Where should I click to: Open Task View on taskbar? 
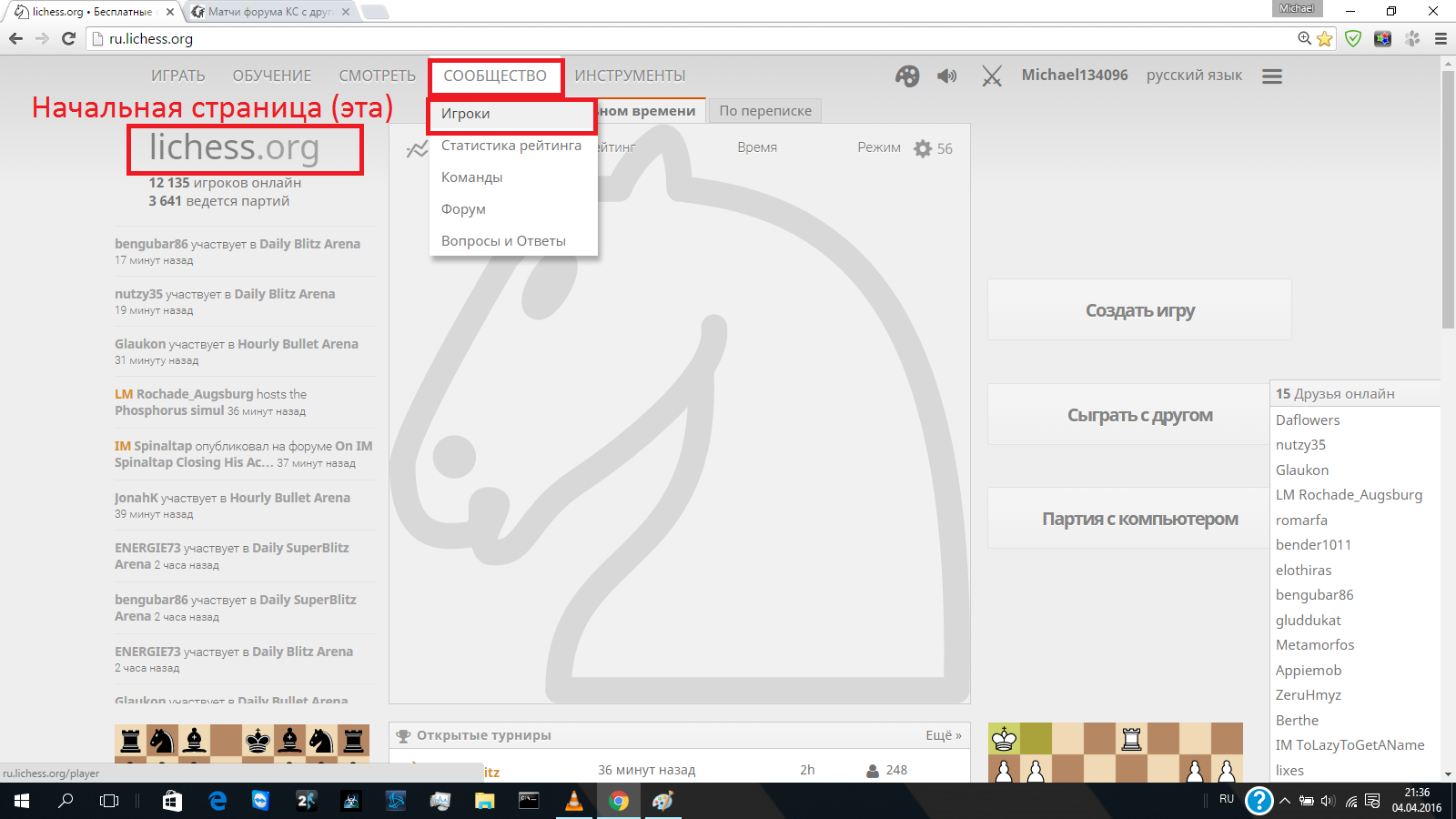(x=109, y=801)
